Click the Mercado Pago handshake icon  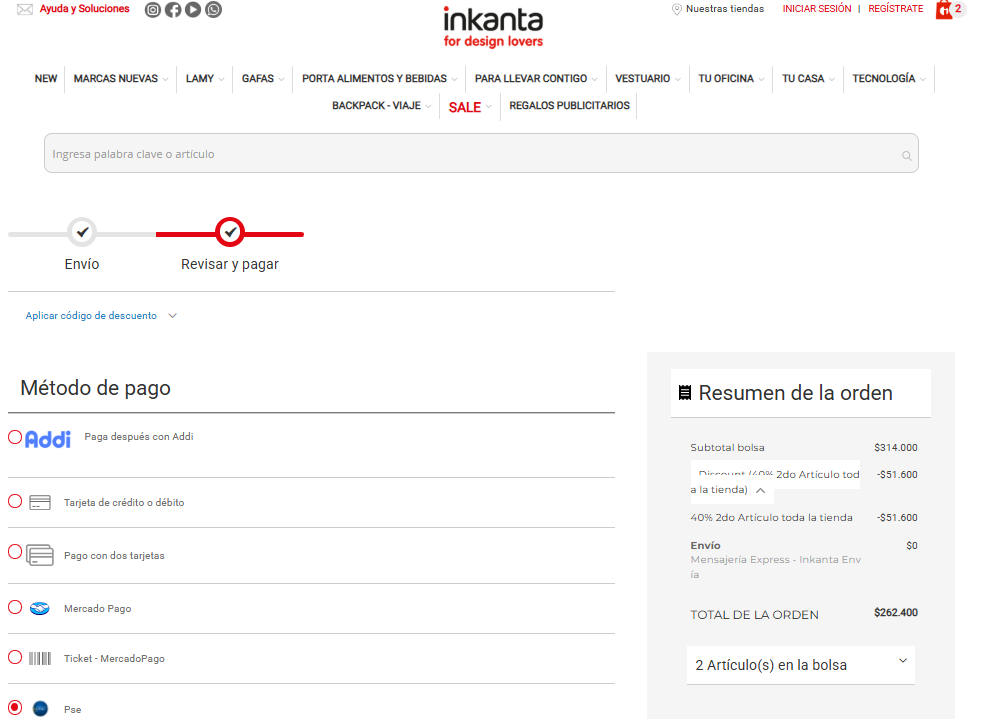click(40, 609)
